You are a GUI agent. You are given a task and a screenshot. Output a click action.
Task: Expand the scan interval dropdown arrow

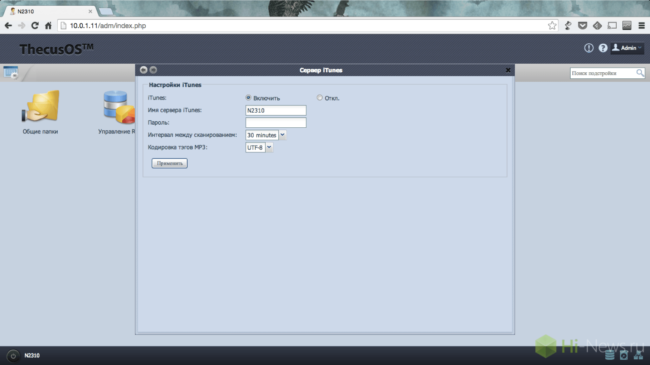[282, 135]
